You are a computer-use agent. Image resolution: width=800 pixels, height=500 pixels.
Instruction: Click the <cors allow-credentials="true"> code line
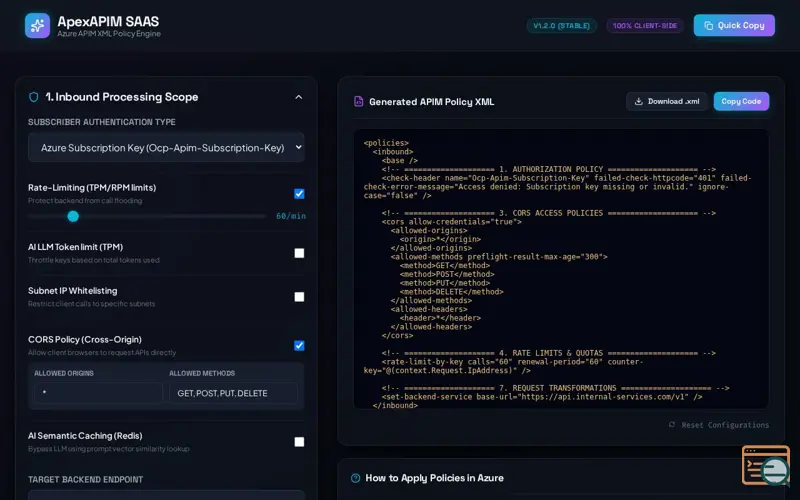point(452,221)
